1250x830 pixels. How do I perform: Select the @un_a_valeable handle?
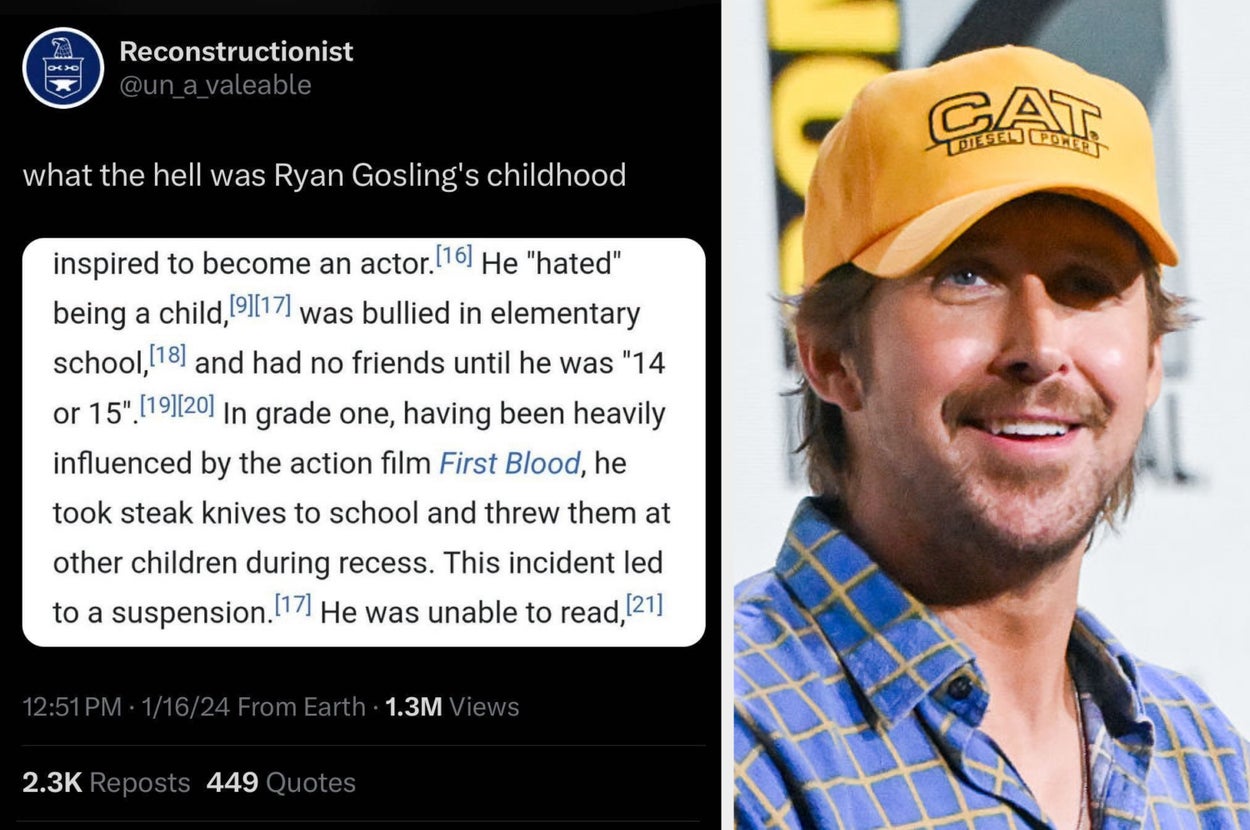[x=215, y=86]
